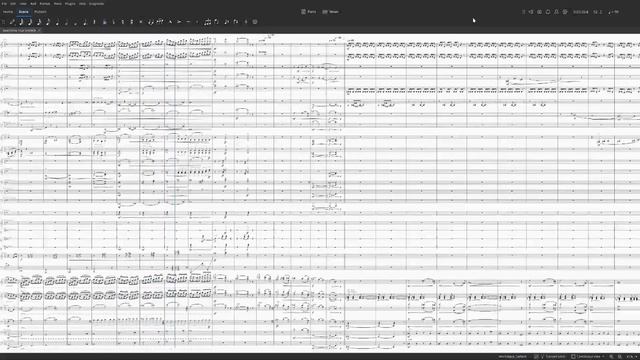Toggle the sharp accidental
Screen dimensions: 640x360
pos(131,22)
